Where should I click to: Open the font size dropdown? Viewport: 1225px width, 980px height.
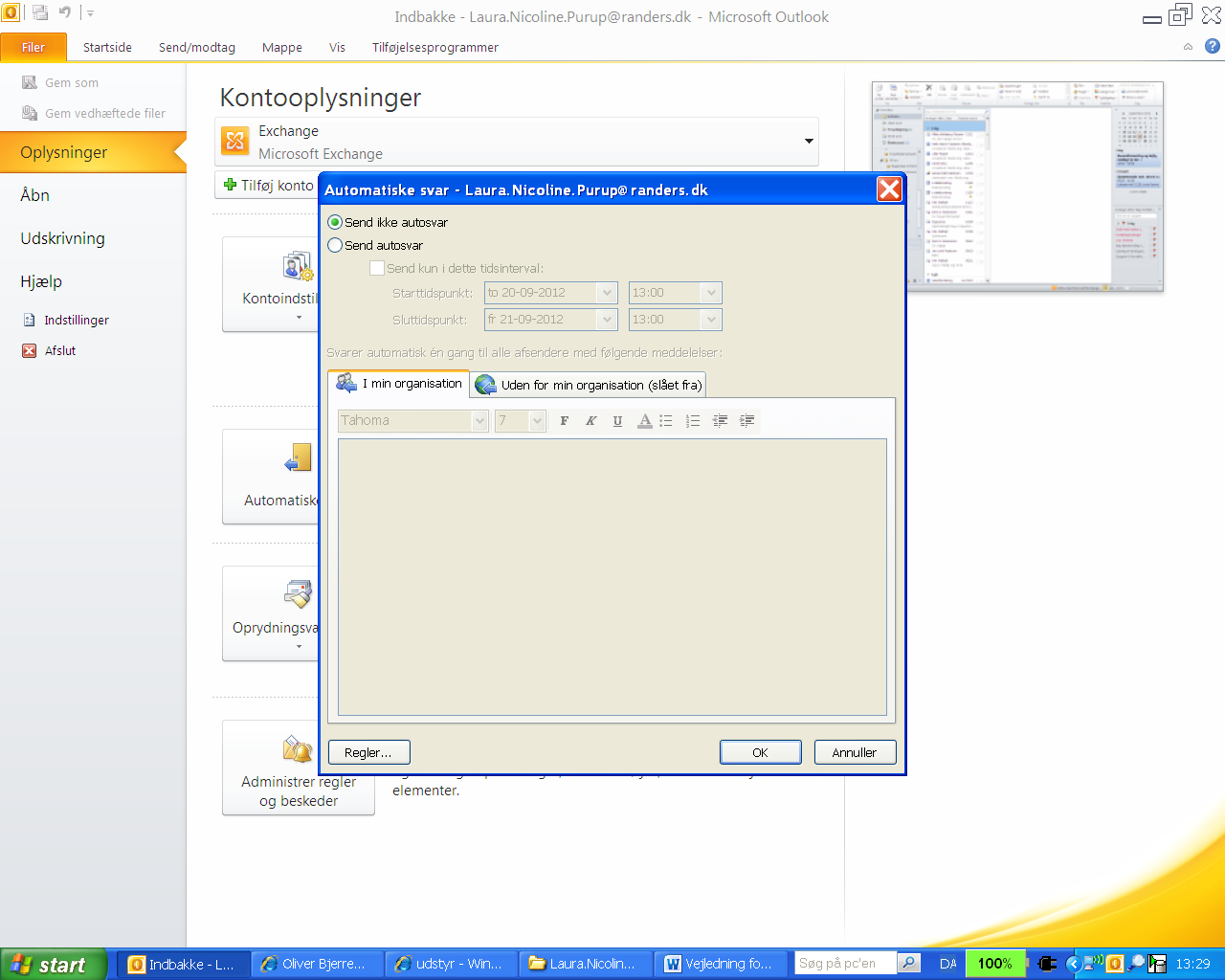[x=537, y=421]
